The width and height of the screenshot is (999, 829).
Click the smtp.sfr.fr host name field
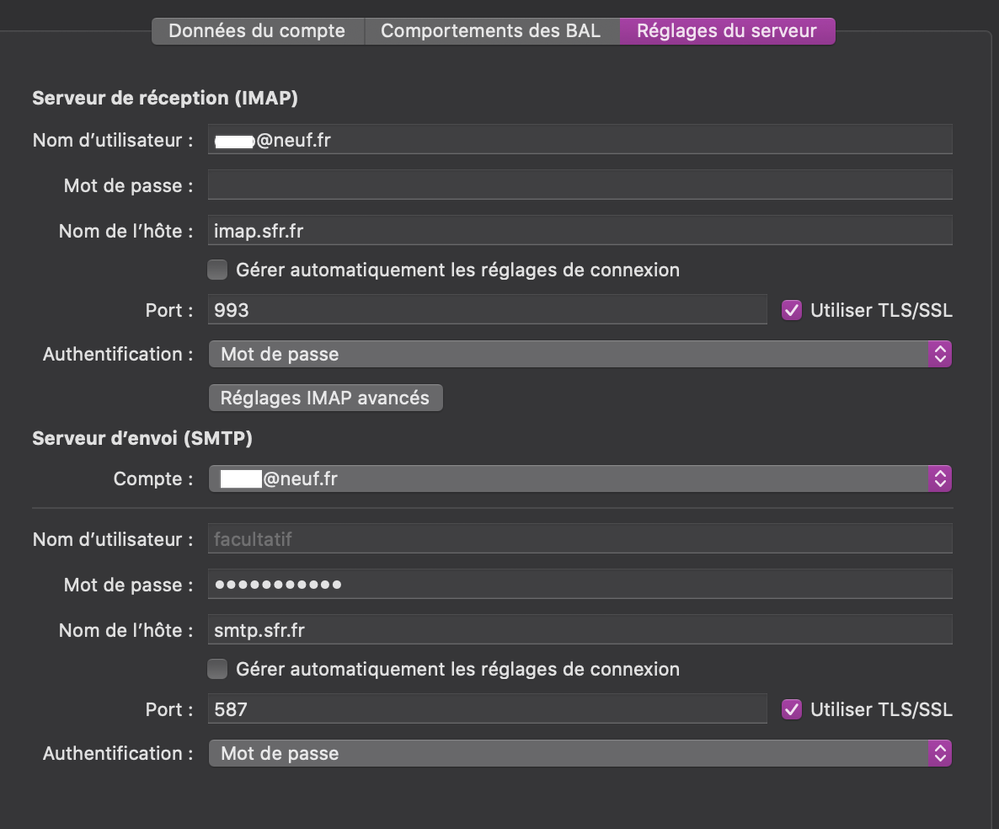580,629
